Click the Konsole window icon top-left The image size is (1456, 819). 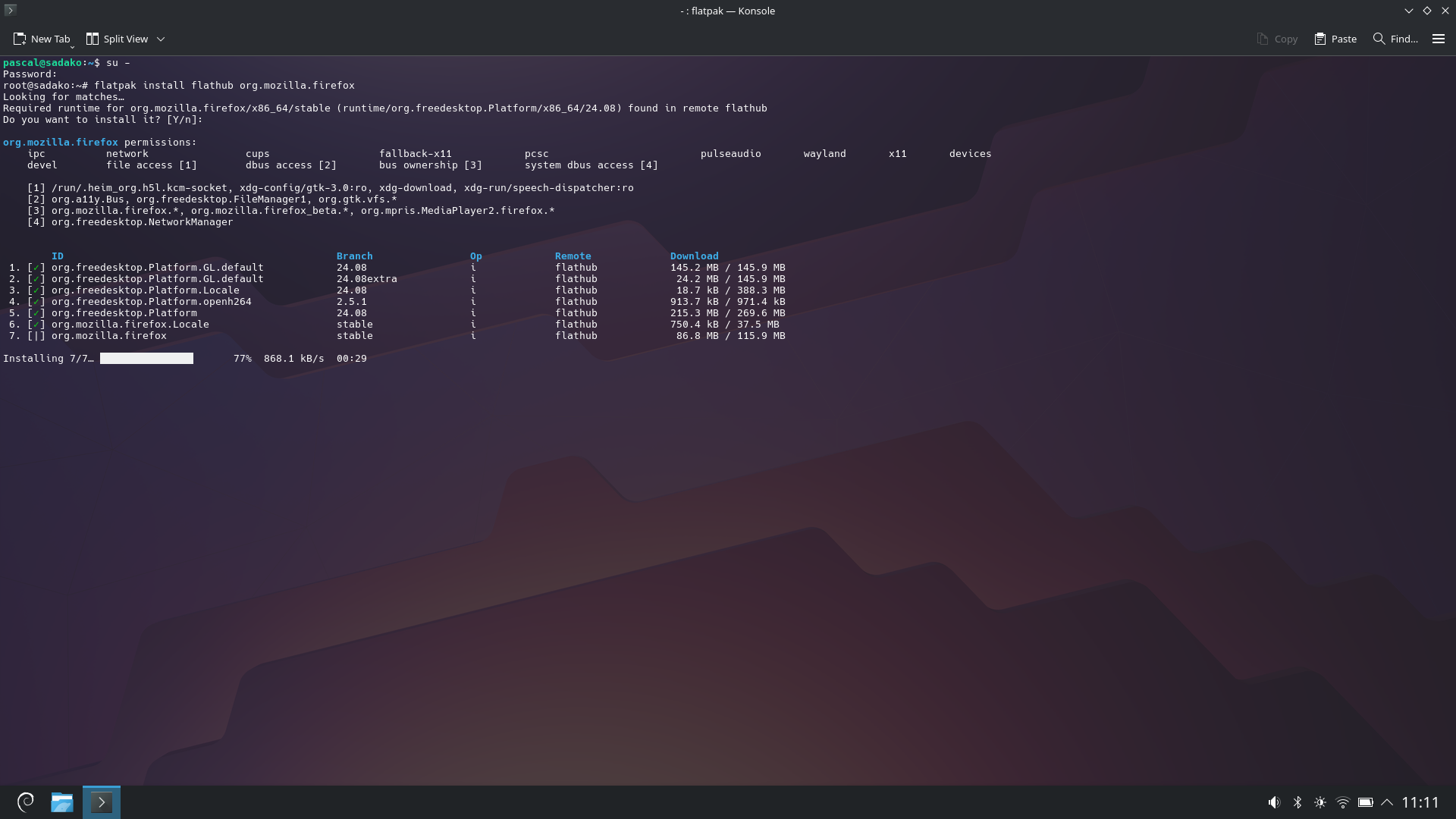[x=9, y=11]
